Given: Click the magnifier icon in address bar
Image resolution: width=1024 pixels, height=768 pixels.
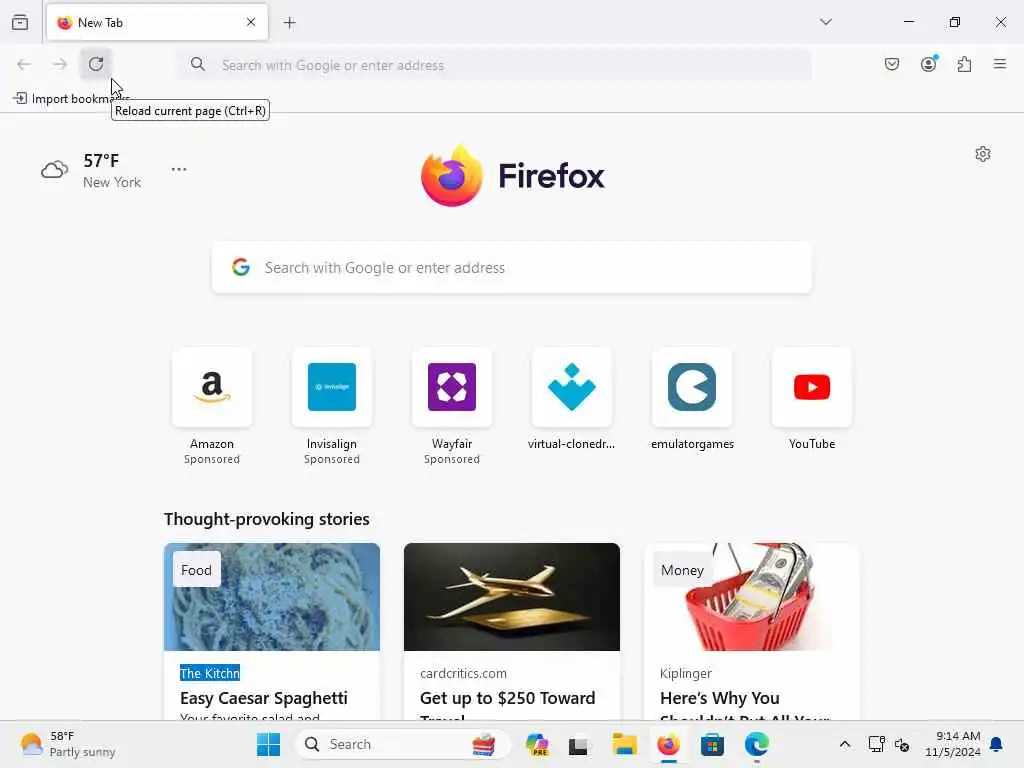Looking at the screenshot, I should pyautogui.click(x=197, y=64).
